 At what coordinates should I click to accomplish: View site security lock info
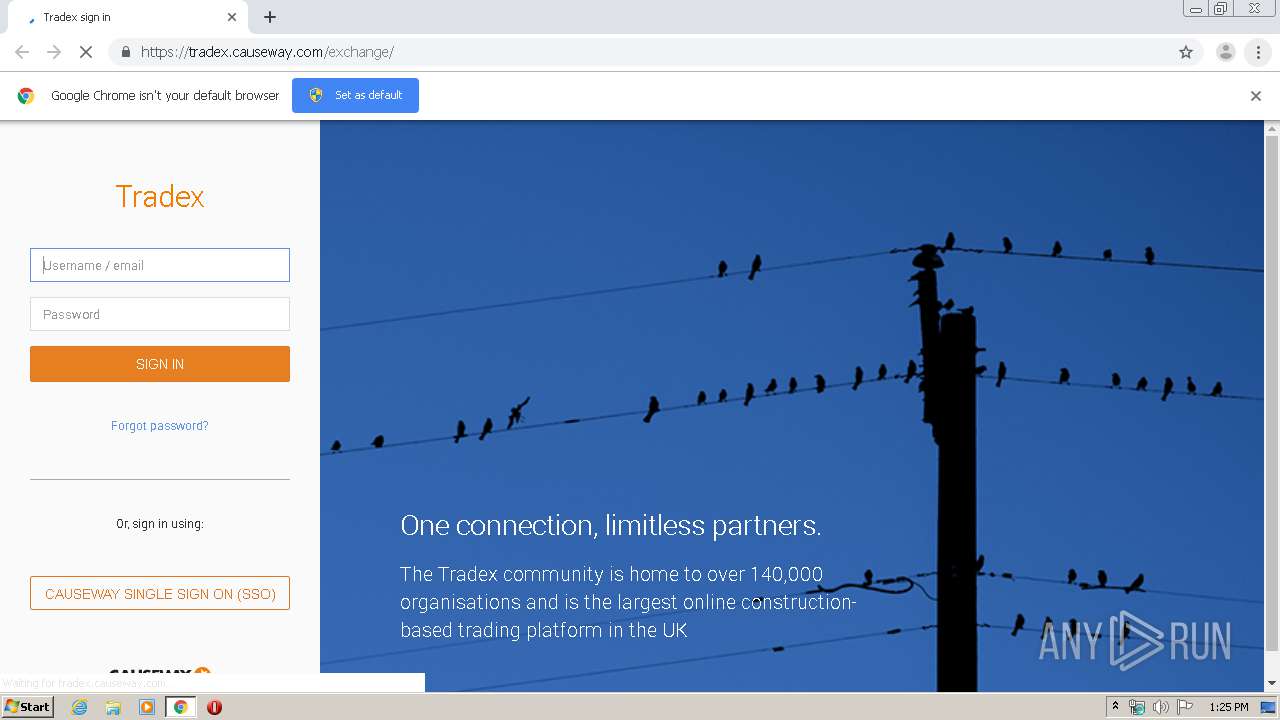[125, 52]
